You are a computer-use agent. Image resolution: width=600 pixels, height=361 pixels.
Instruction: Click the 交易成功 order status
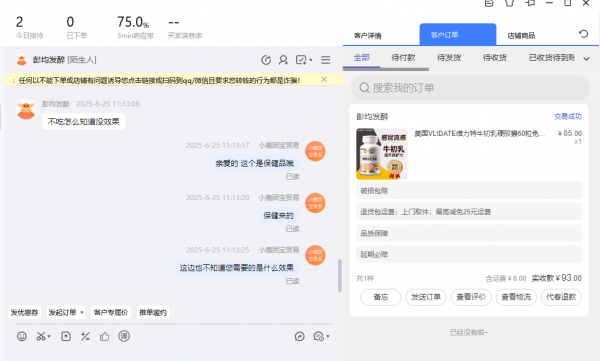click(x=568, y=116)
